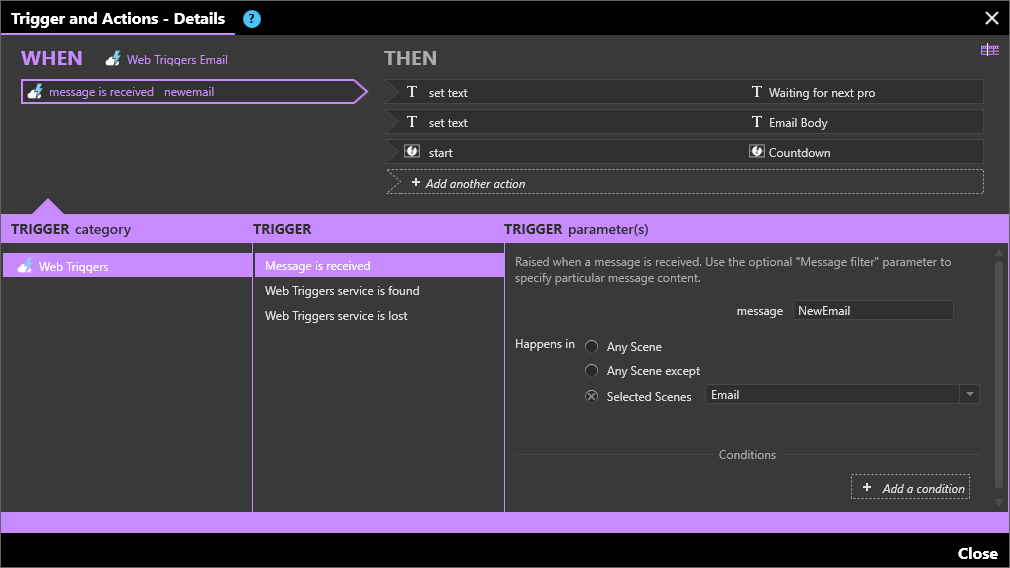Image resolution: width=1010 pixels, height=568 pixels.
Task: Click the NewEmail message input field
Action: click(x=873, y=310)
